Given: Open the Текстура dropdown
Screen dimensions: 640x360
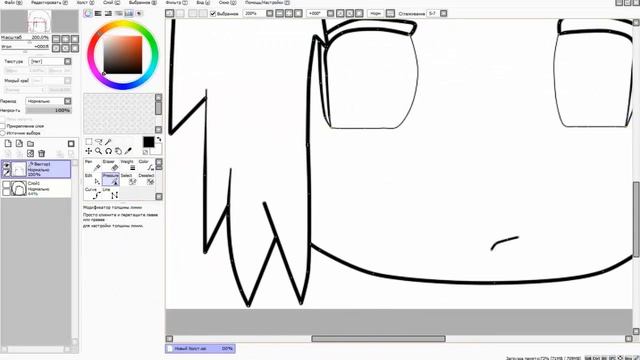Looking at the screenshot, I should (x=50, y=61).
